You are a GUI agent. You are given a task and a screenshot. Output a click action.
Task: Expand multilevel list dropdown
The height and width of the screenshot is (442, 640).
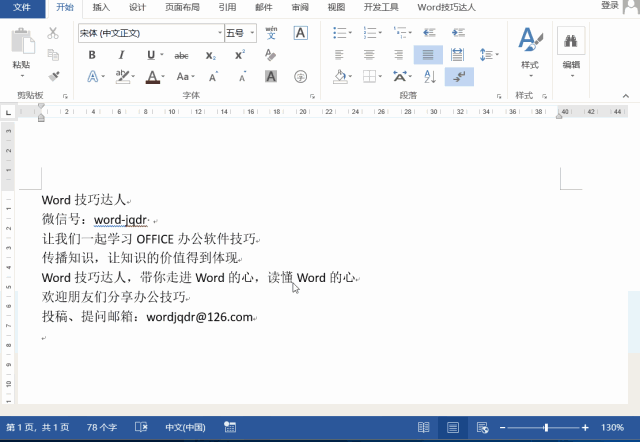(x=410, y=33)
